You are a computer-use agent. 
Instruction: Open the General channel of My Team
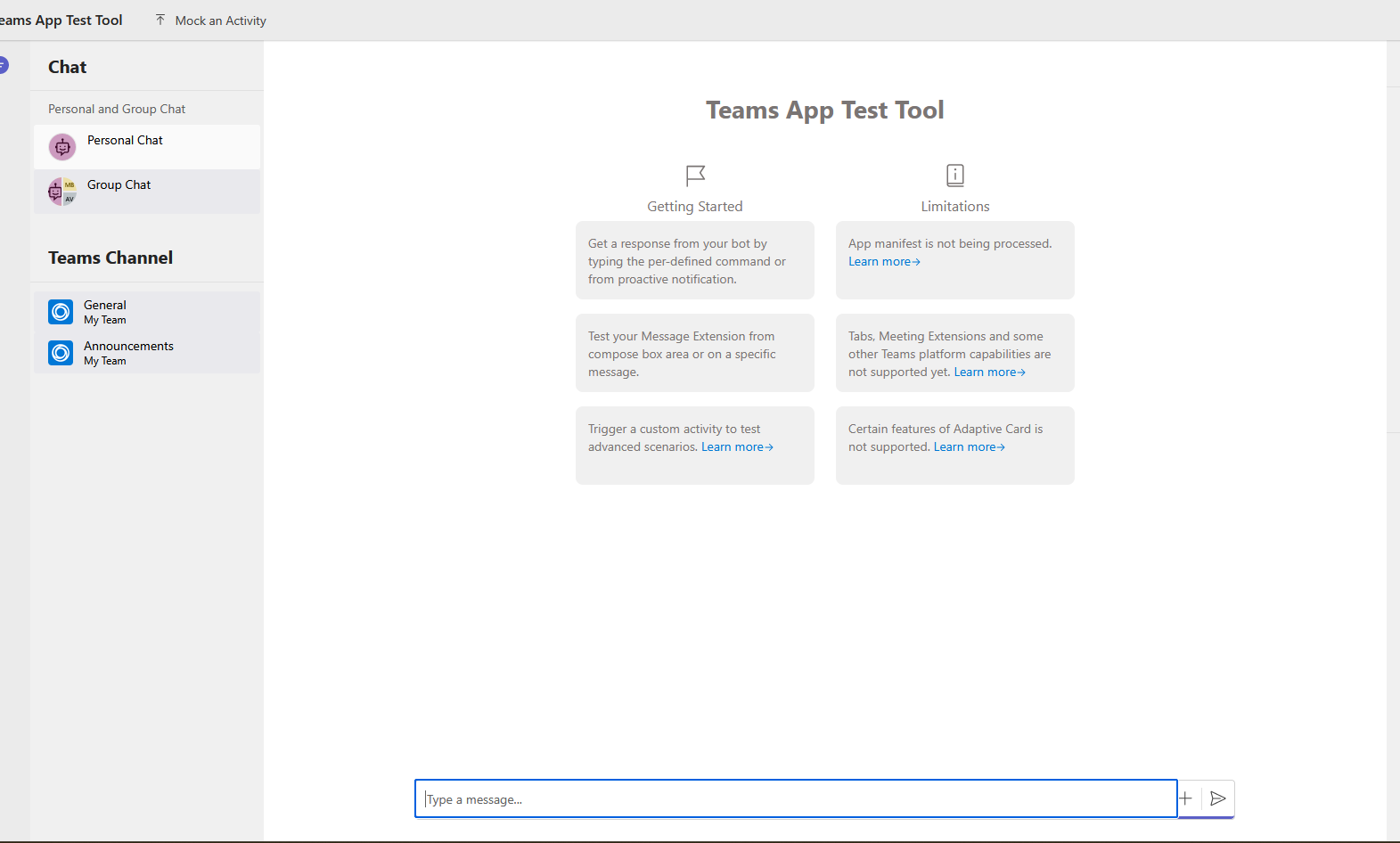pyautogui.click(x=147, y=312)
